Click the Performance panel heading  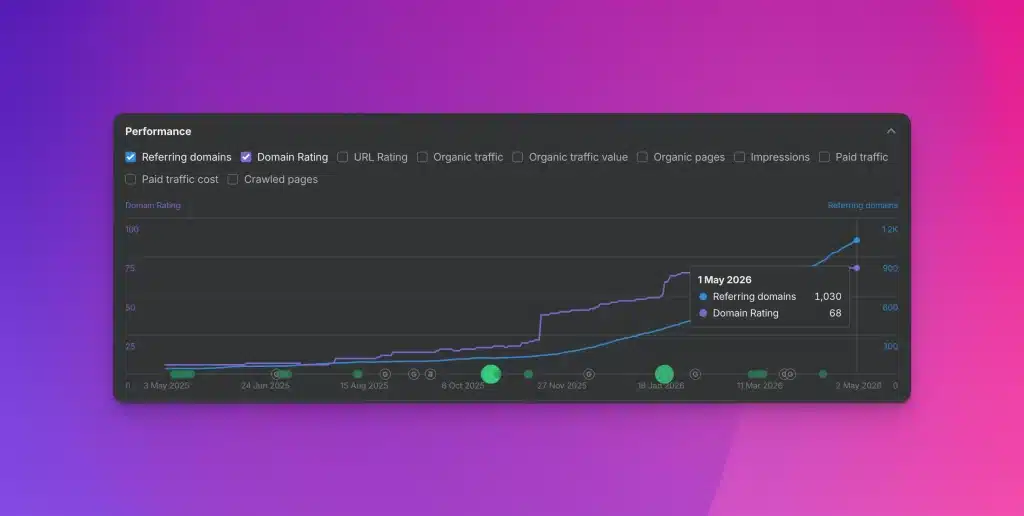pos(158,131)
